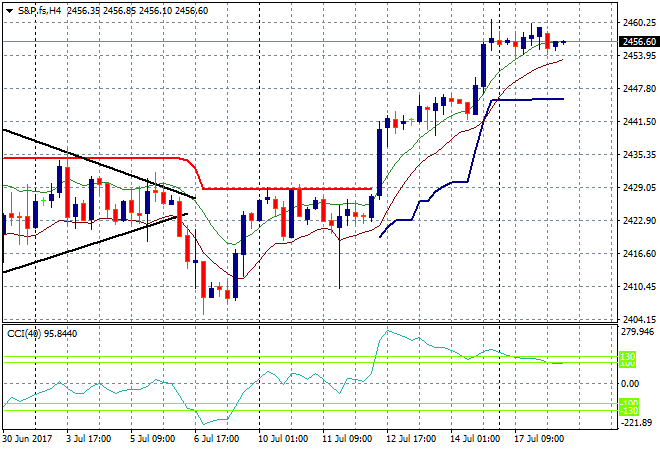Click the 2447.80 price axis label

pos(639,88)
